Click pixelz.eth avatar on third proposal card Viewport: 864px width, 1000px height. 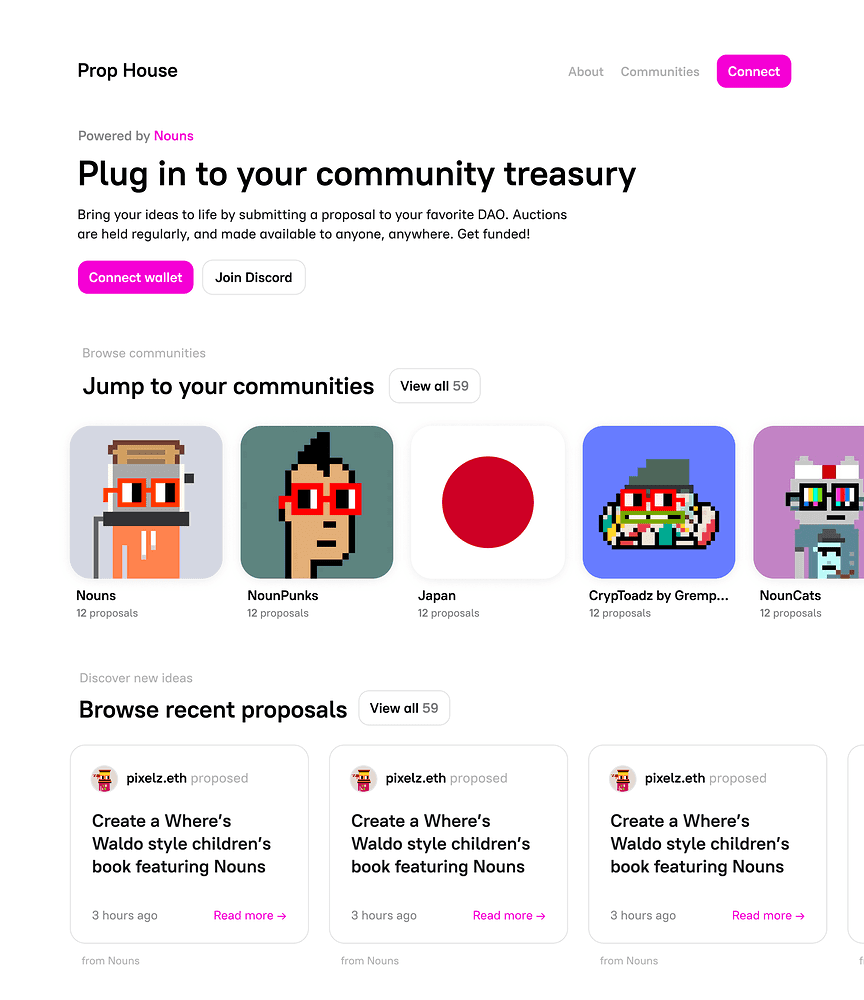coord(622,779)
